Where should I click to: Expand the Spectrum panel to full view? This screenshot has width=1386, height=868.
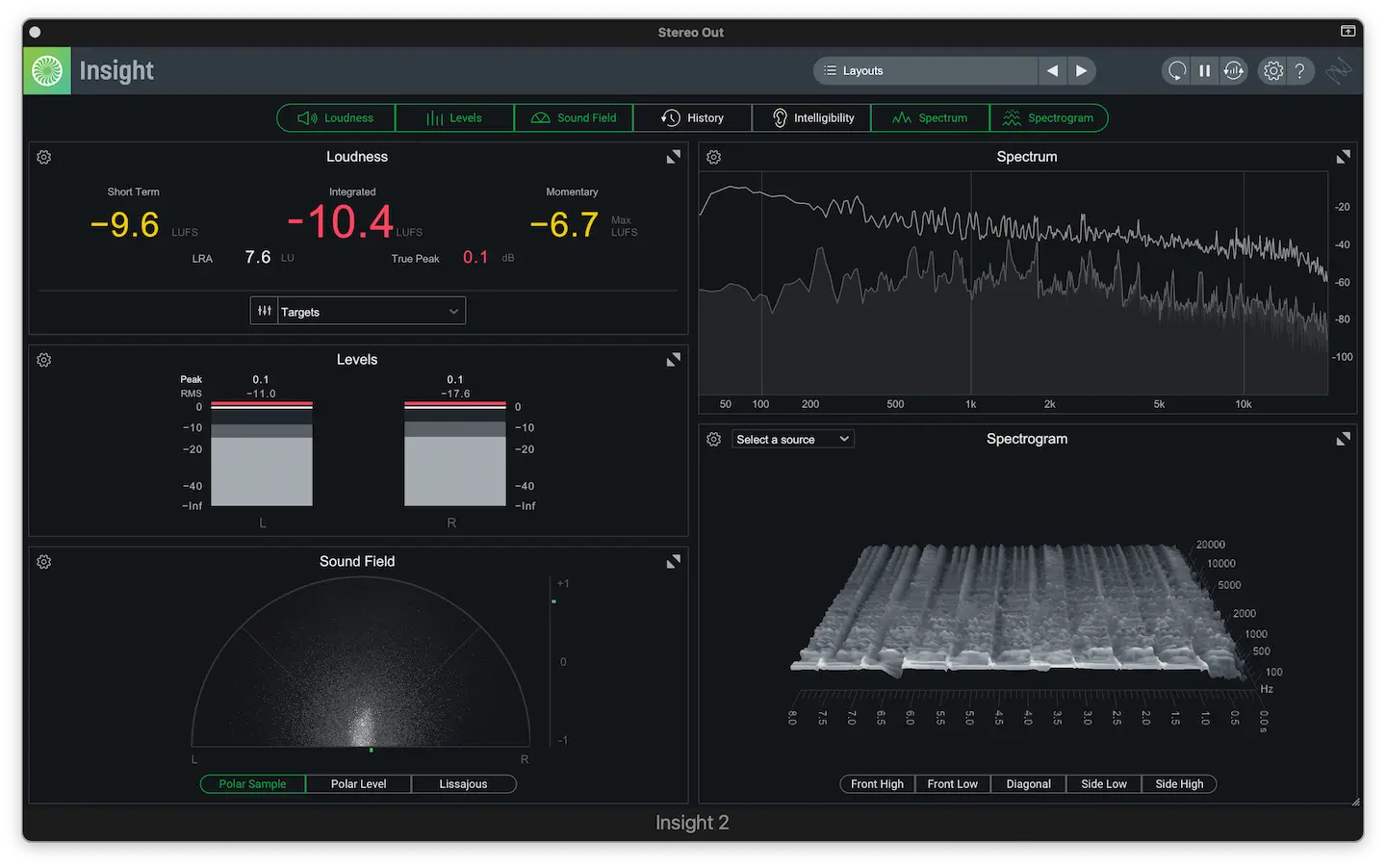point(1343,157)
